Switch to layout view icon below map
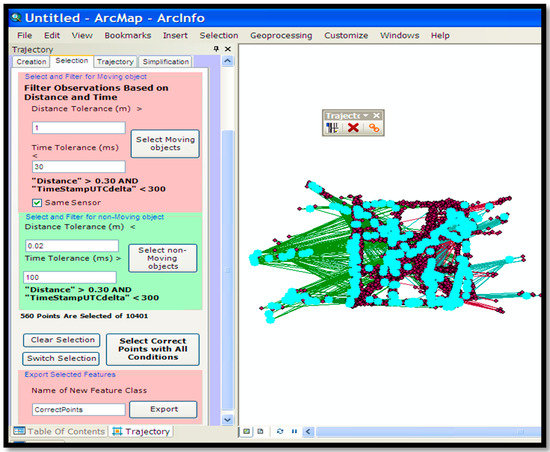550x452 pixels. click(260, 431)
